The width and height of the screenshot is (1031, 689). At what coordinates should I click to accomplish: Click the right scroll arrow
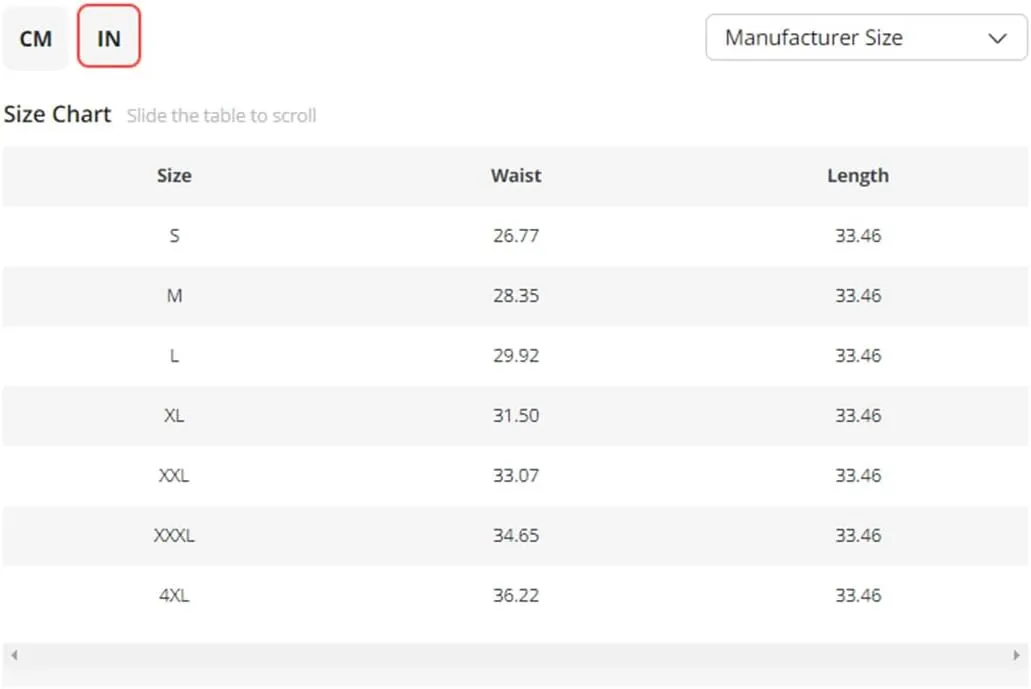coord(1016,656)
